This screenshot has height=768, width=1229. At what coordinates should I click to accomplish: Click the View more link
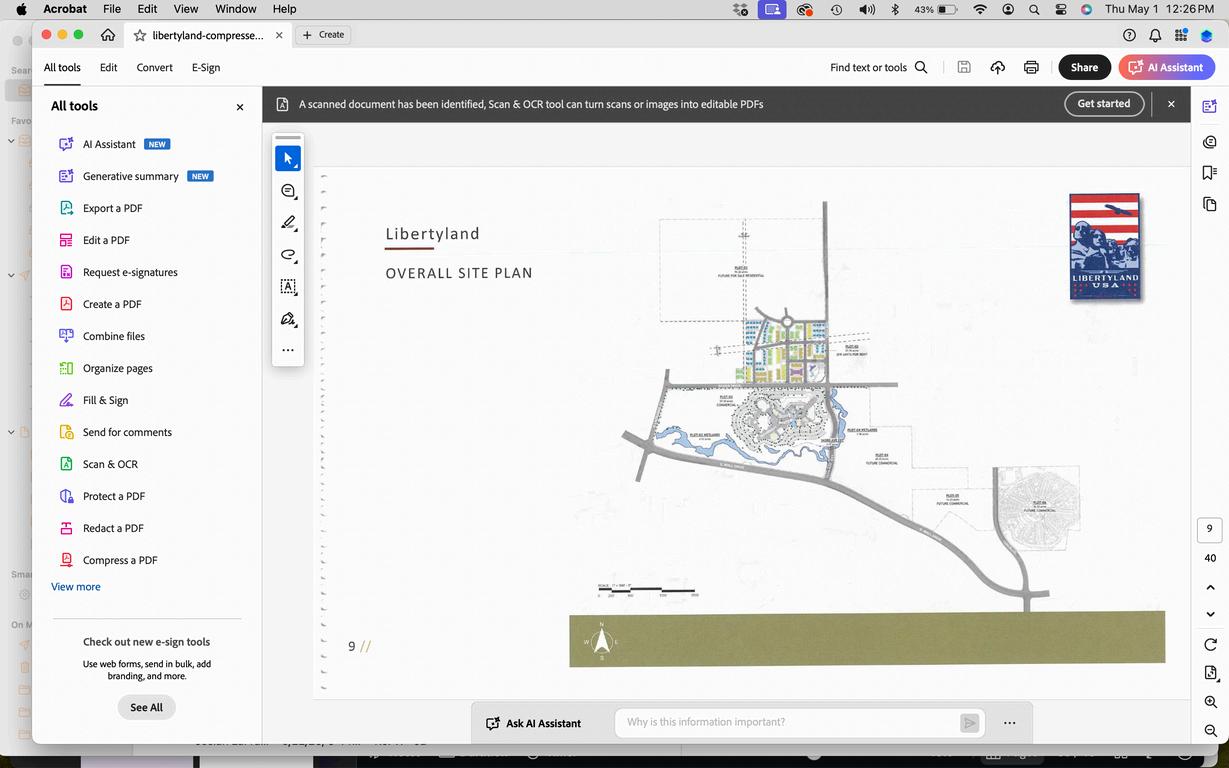click(x=76, y=587)
